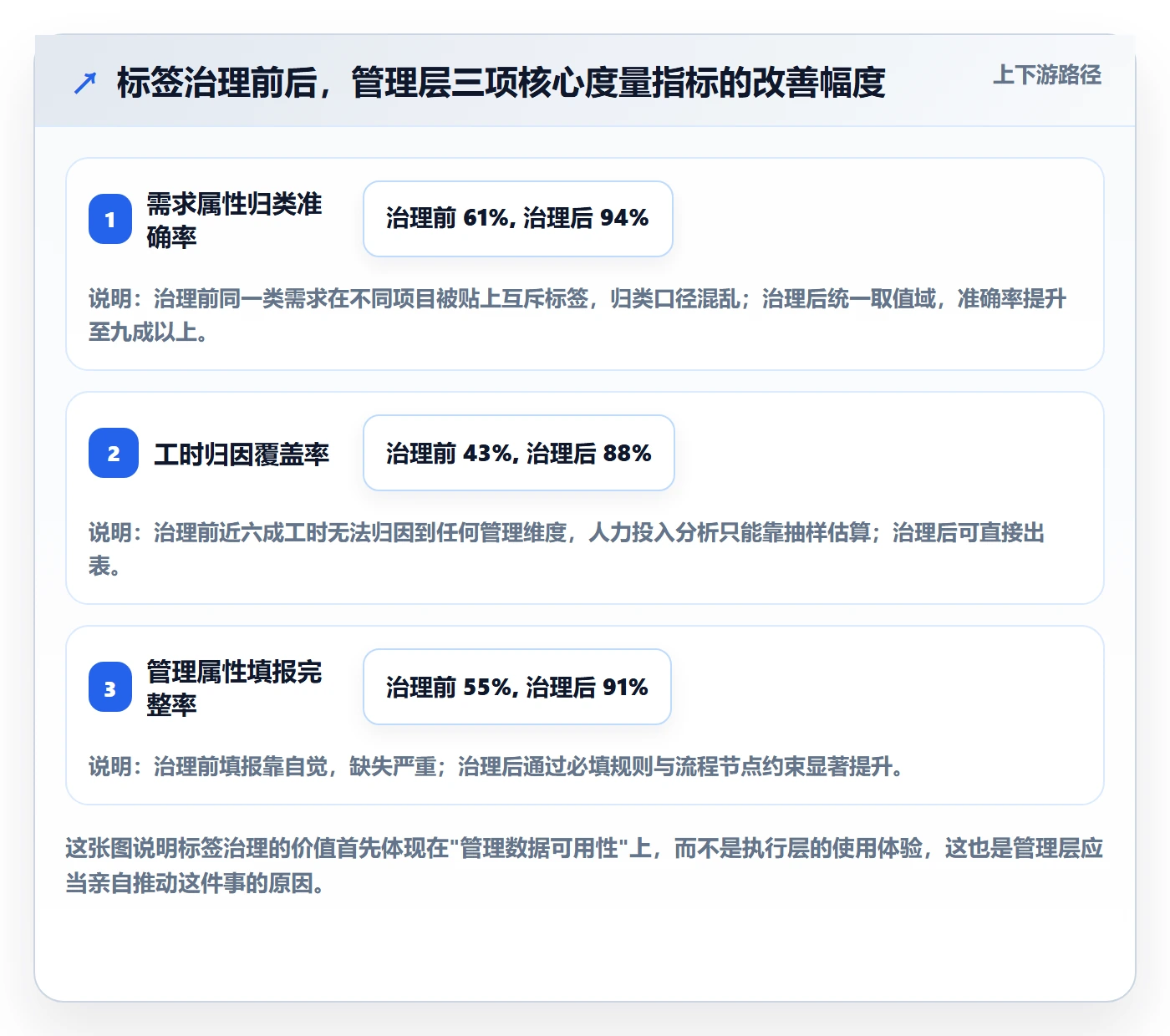The image size is (1170, 1036).
Task: Select the number 3 badge
Action: (110, 687)
